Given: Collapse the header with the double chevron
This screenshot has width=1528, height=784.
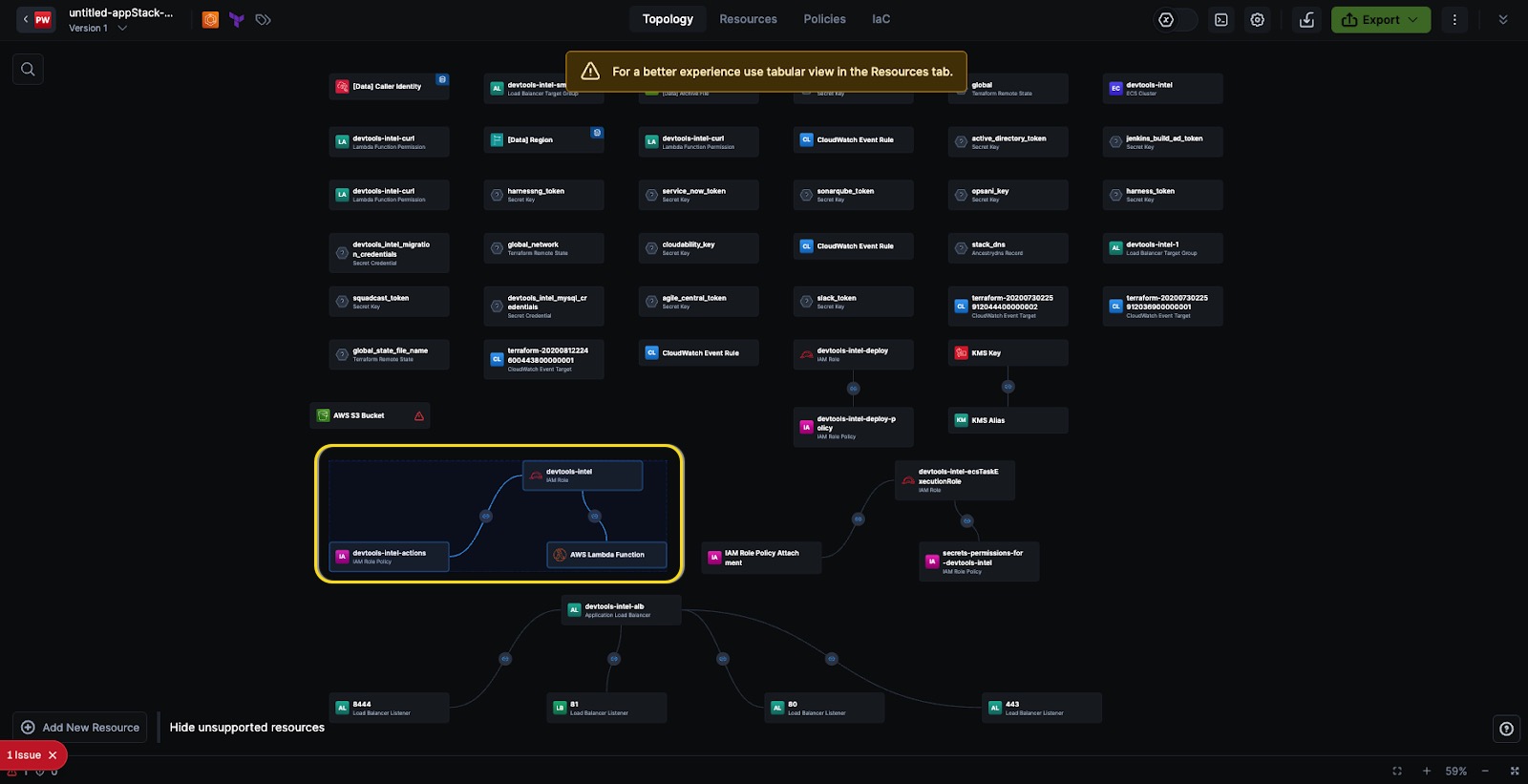Looking at the screenshot, I should point(1503,19).
